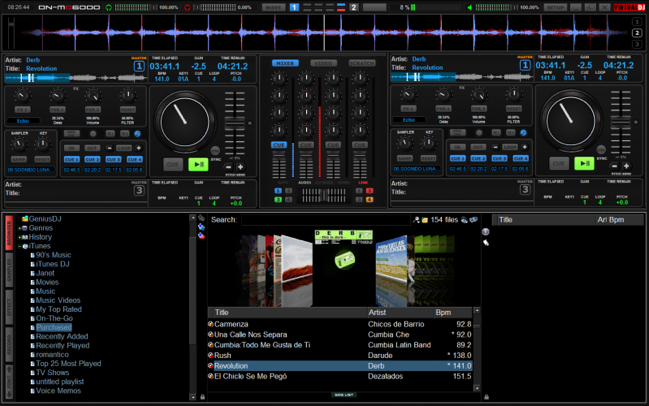This screenshot has height=406, width=649.
Task: Open the Echo effect selector on left deck
Action: pos(23,121)
